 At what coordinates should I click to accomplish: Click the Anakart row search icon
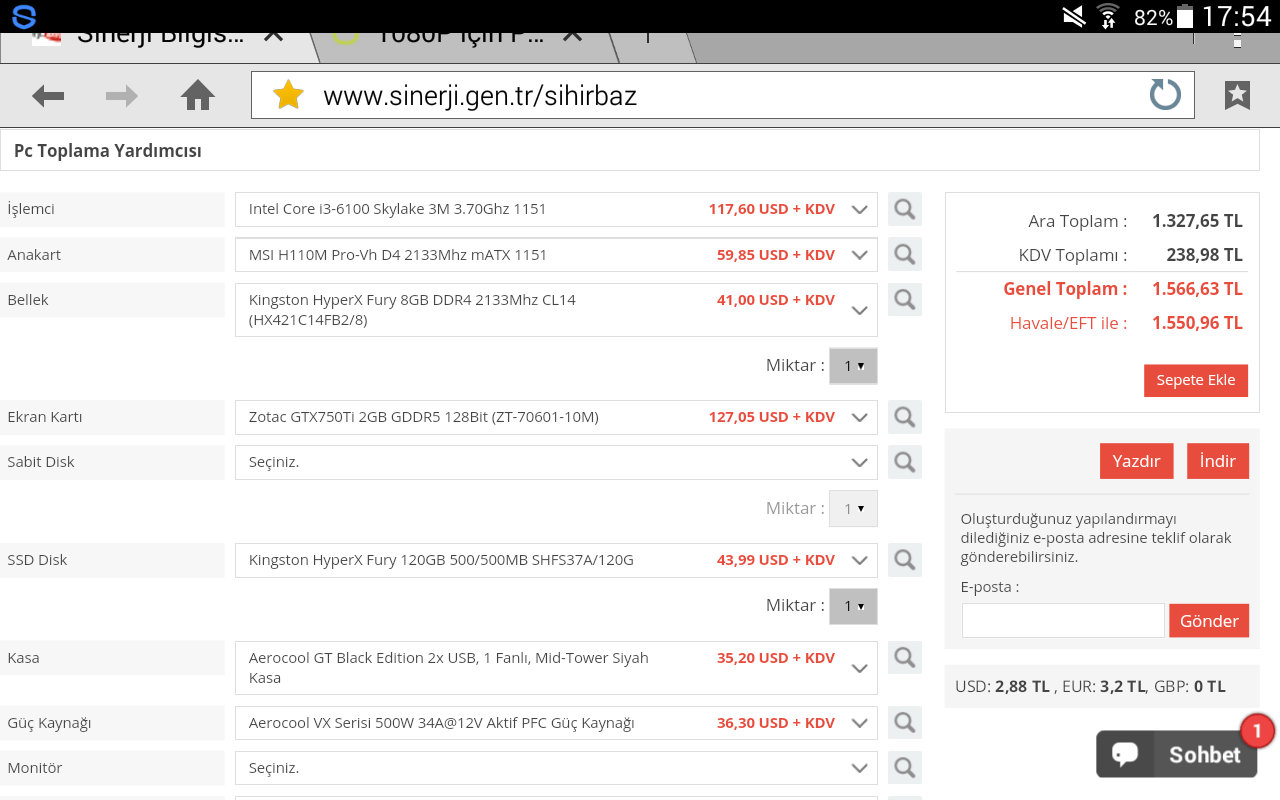pos(905,254)
